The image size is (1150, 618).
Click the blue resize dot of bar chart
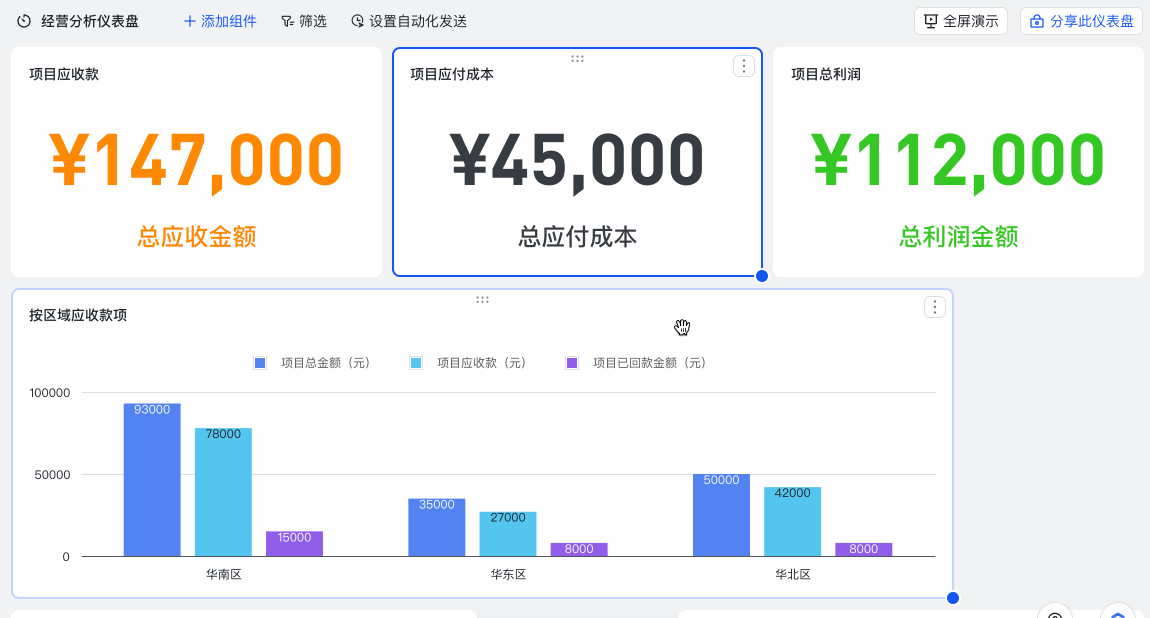(953, 598)
